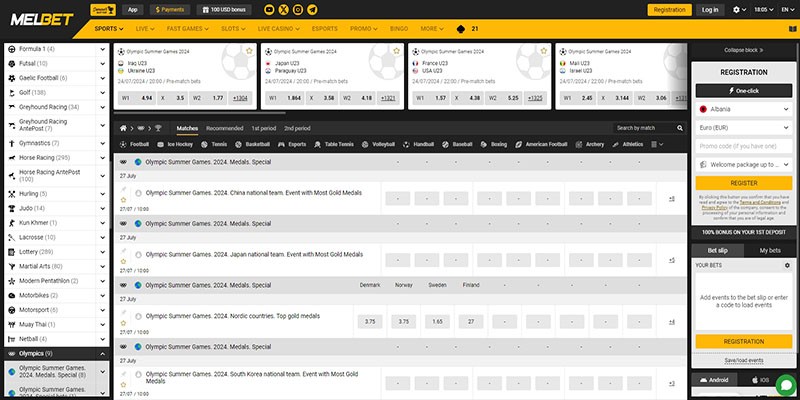The height and width of the screenshot is (400, 800).
Task: Select the Ice Hockey sport filter
Action: pos(175,144)
